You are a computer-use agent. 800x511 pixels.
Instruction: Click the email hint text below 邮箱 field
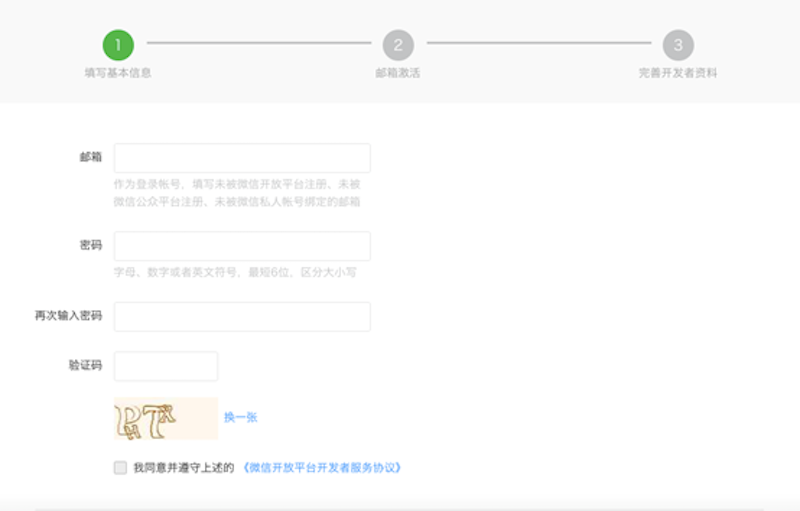237,193
